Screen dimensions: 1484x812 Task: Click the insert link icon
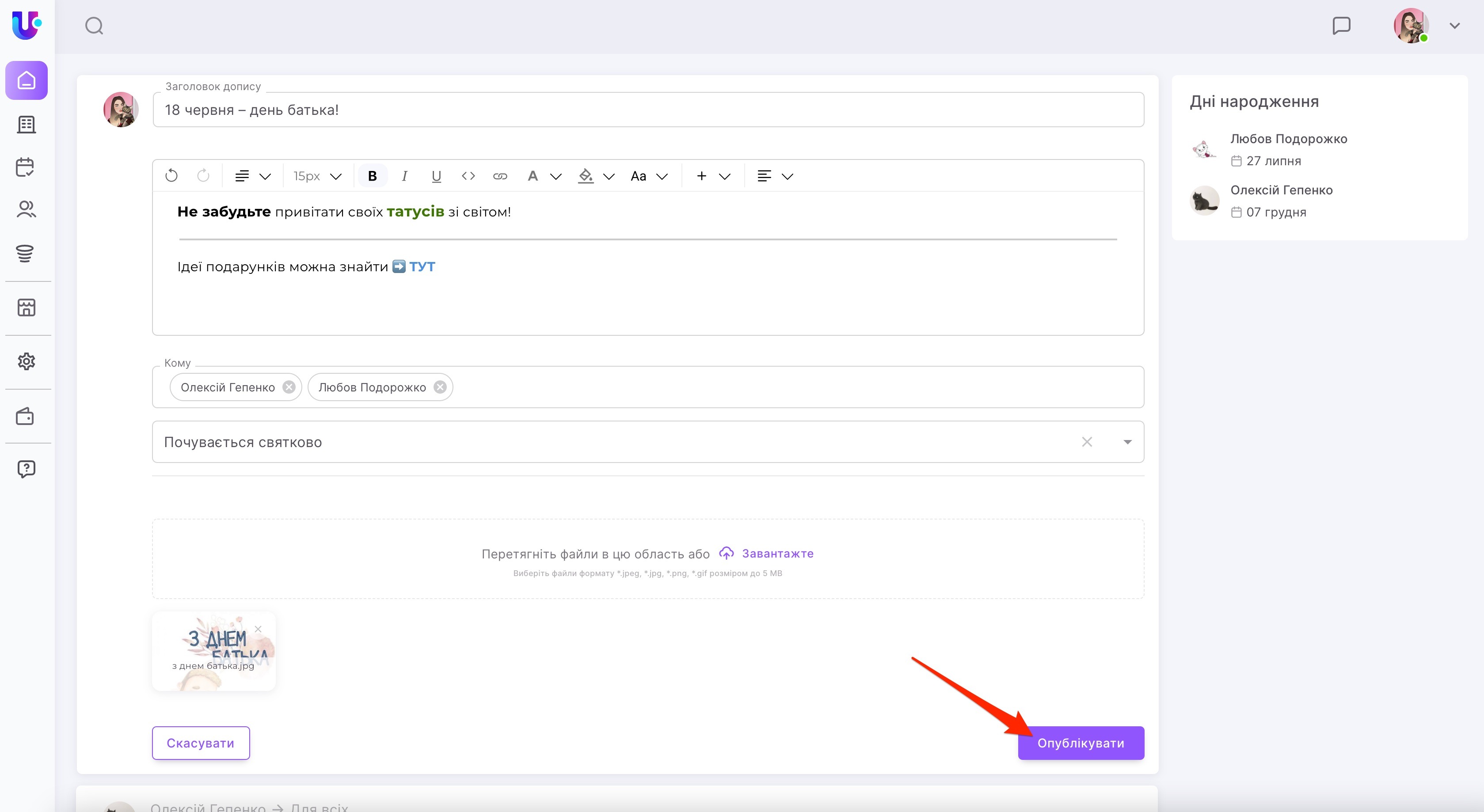(500, 176)
